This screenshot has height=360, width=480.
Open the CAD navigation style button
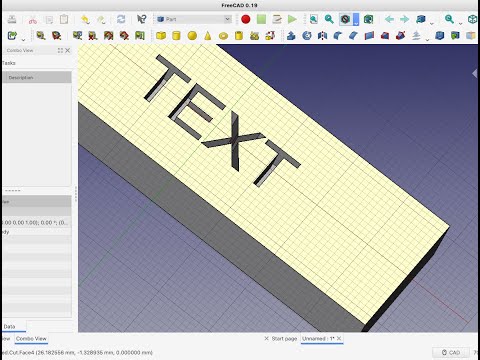(451, 352)
